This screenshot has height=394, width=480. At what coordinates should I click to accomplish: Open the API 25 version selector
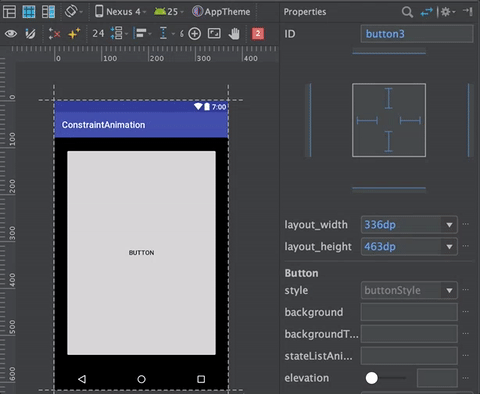click(169, 12)
